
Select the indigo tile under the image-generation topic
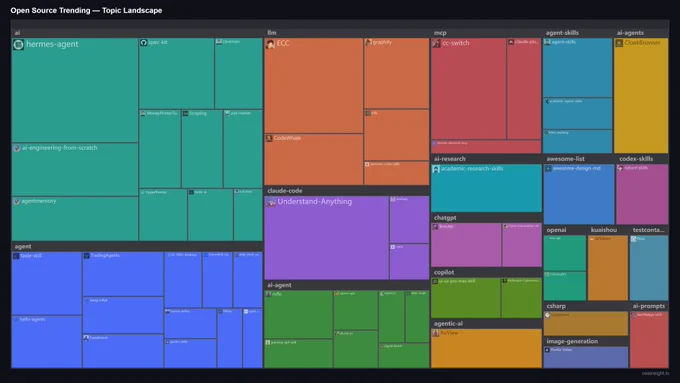(585, 357)
